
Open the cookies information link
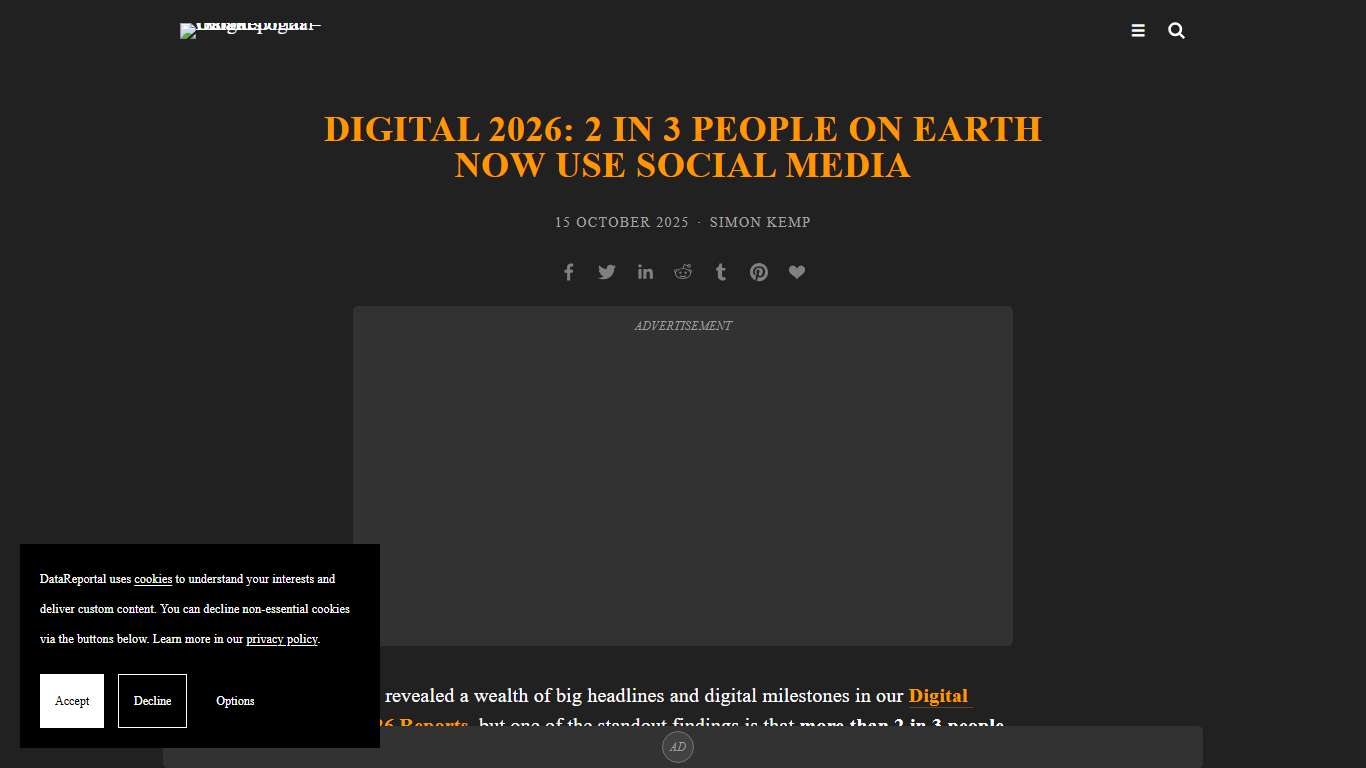tap(152, 579)
